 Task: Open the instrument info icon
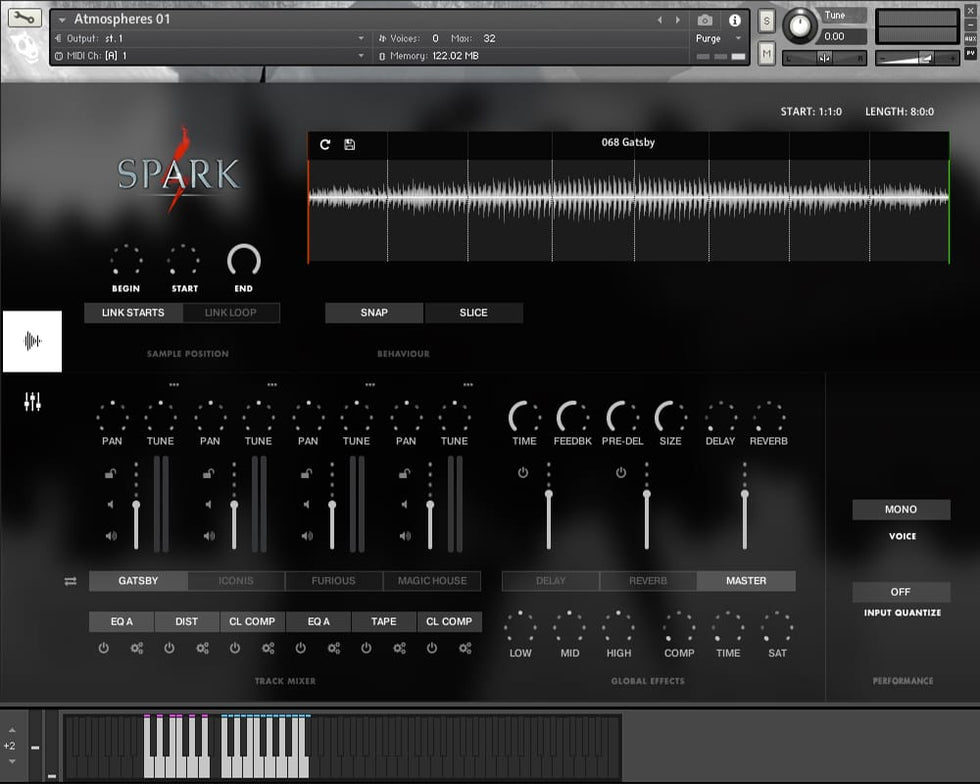pos(735,20)
